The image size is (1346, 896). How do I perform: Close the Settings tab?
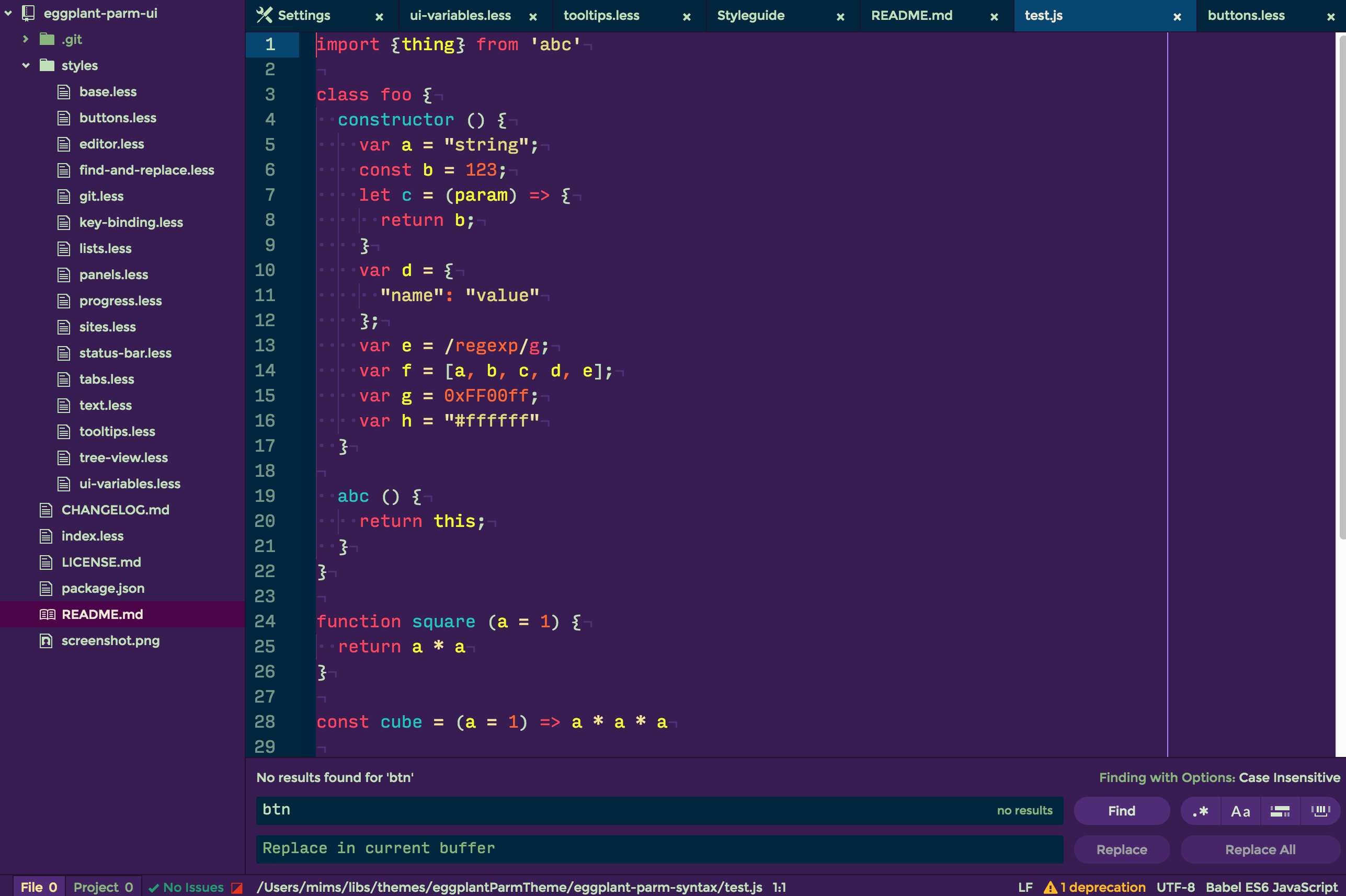click(379, 17)
